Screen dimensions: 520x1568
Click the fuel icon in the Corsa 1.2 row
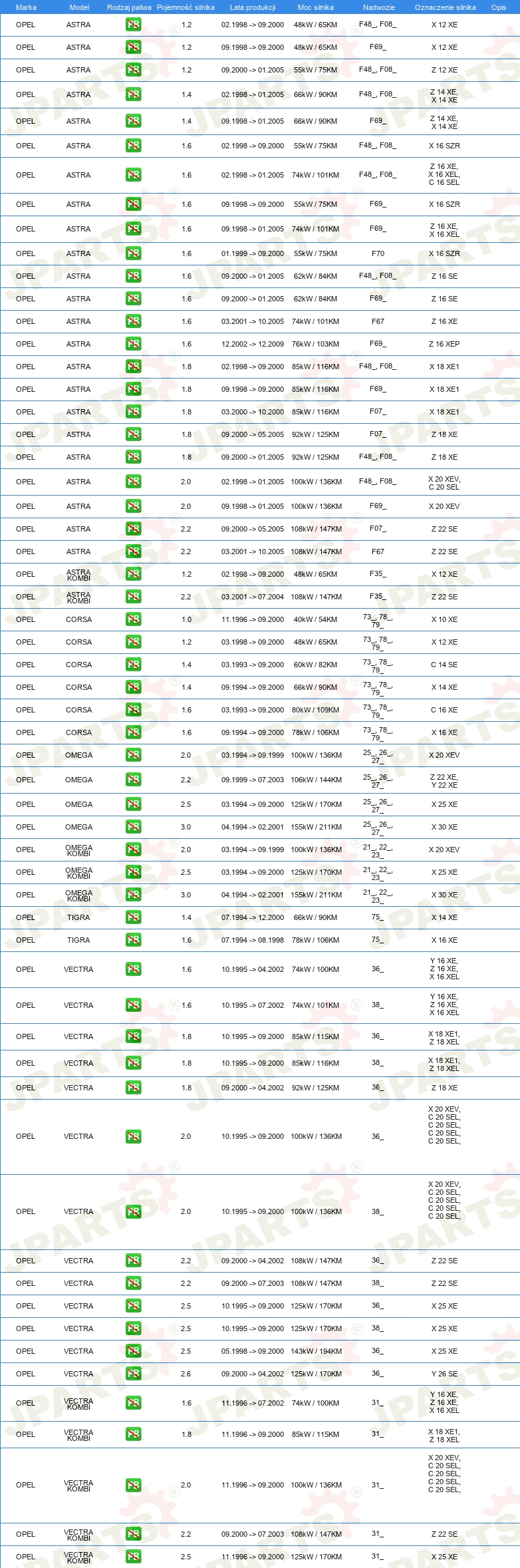pos(133,642)
